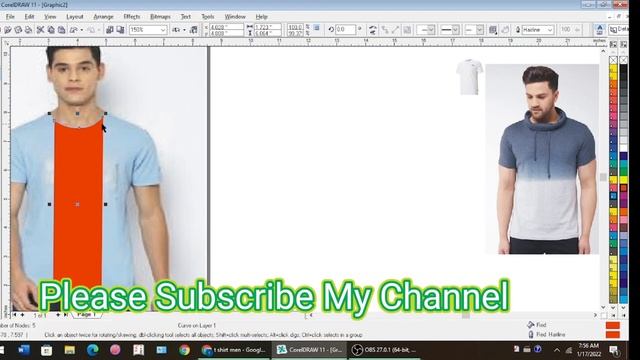This screenshot has width=640, height=360.
Task: Show hidden system tray icons chevron
Action: pyautogui.click(x=557, y=350)
